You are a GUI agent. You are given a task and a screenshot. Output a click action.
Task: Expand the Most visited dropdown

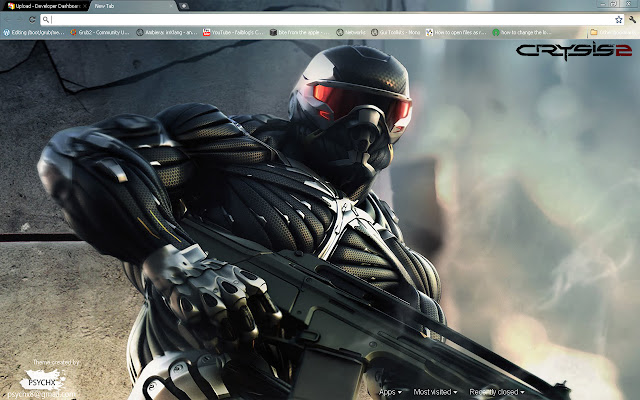tap(435, 392)
